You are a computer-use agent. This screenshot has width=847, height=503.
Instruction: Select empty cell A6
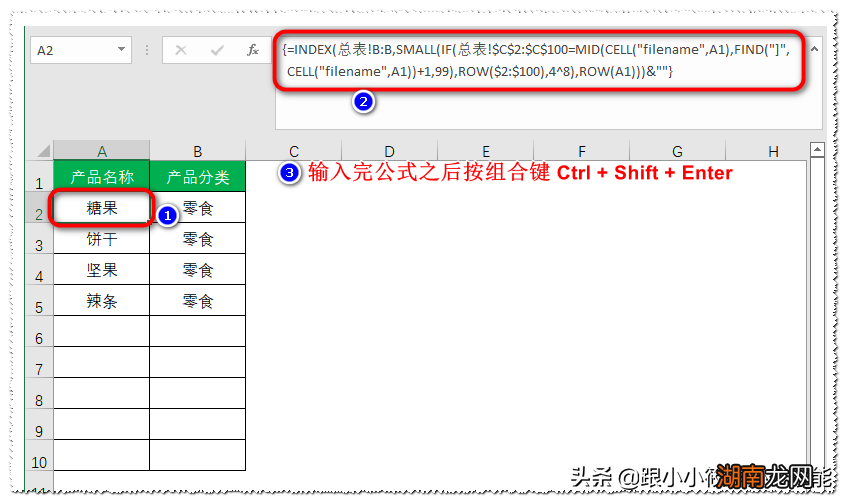coord(102,331)
